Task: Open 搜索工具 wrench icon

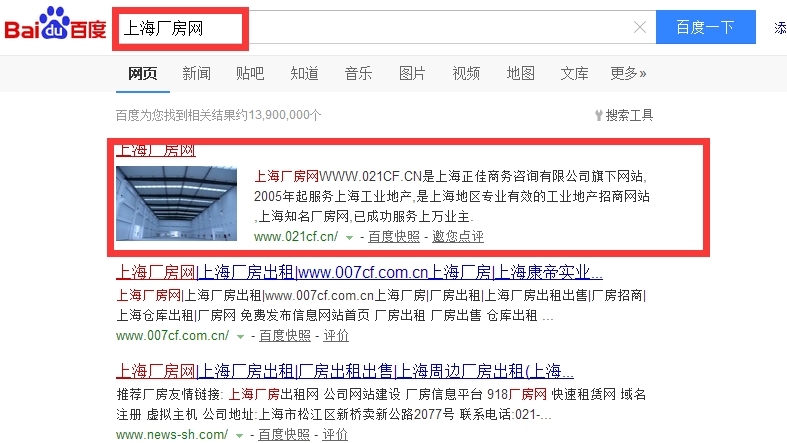Action: point(598,115)
